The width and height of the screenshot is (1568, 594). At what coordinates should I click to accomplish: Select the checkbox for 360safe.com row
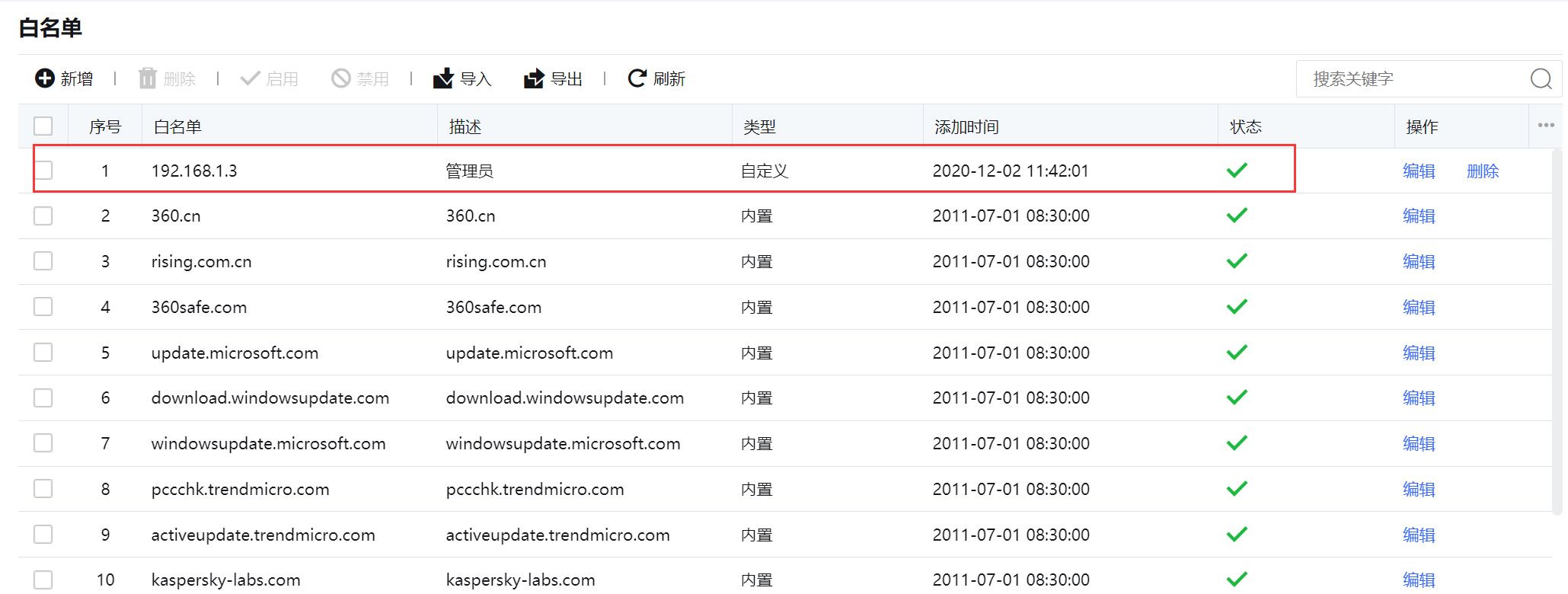43,307
